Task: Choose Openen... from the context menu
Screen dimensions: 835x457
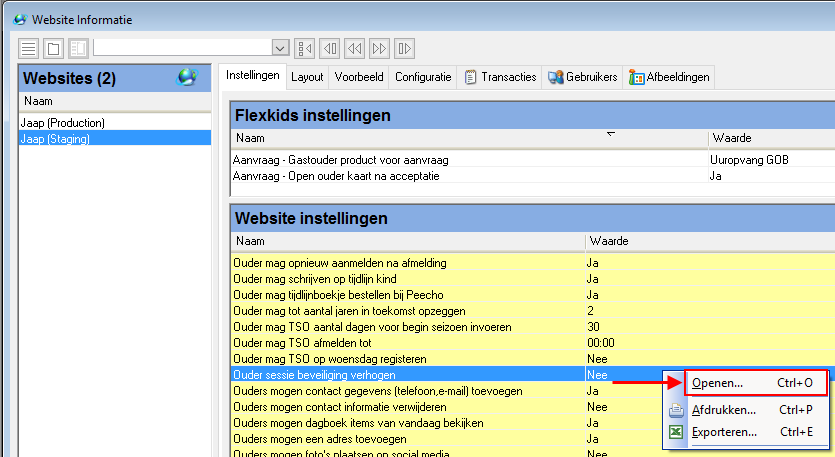Action: [717, 383]
